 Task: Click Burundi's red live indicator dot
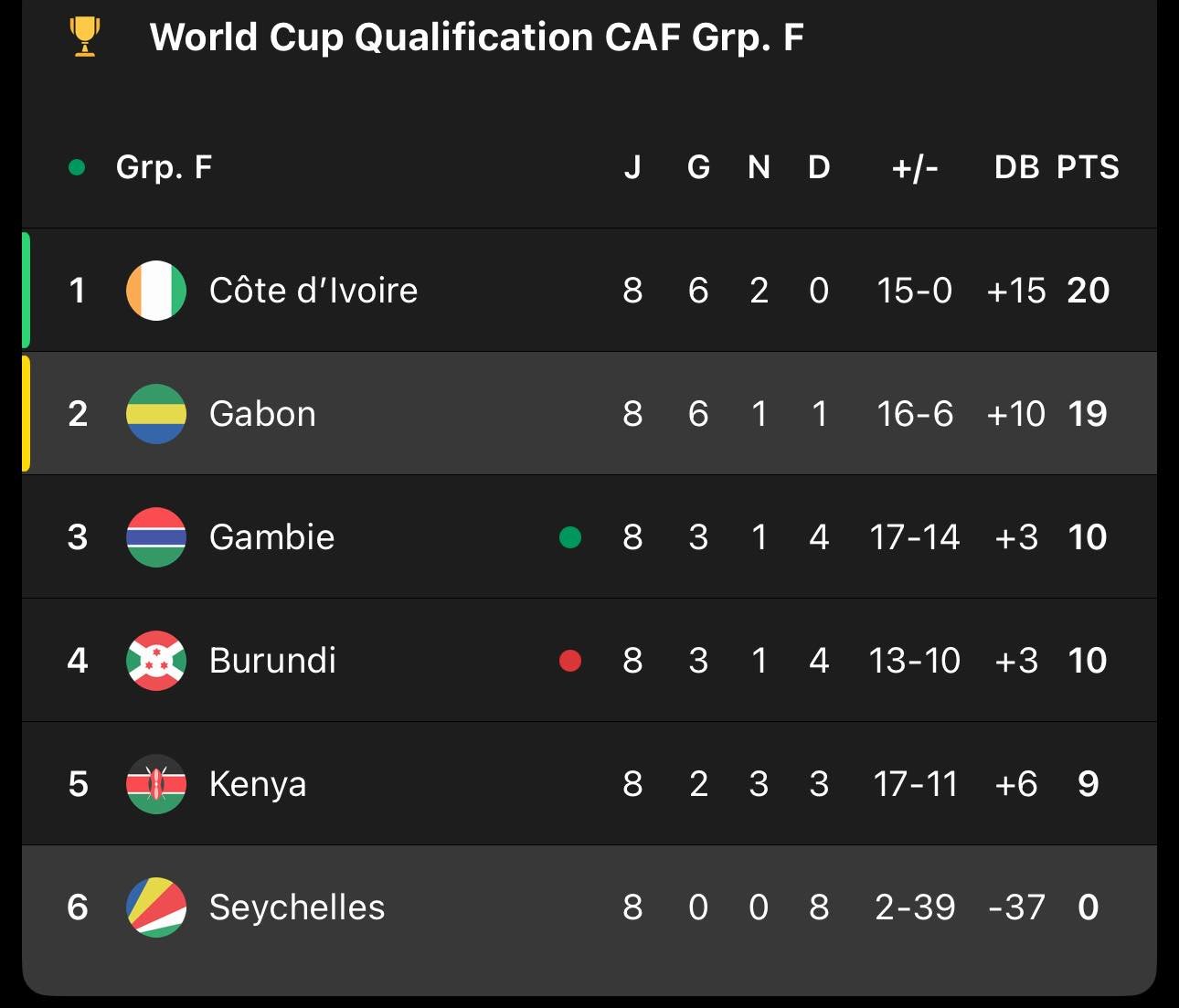click(570, 661)
